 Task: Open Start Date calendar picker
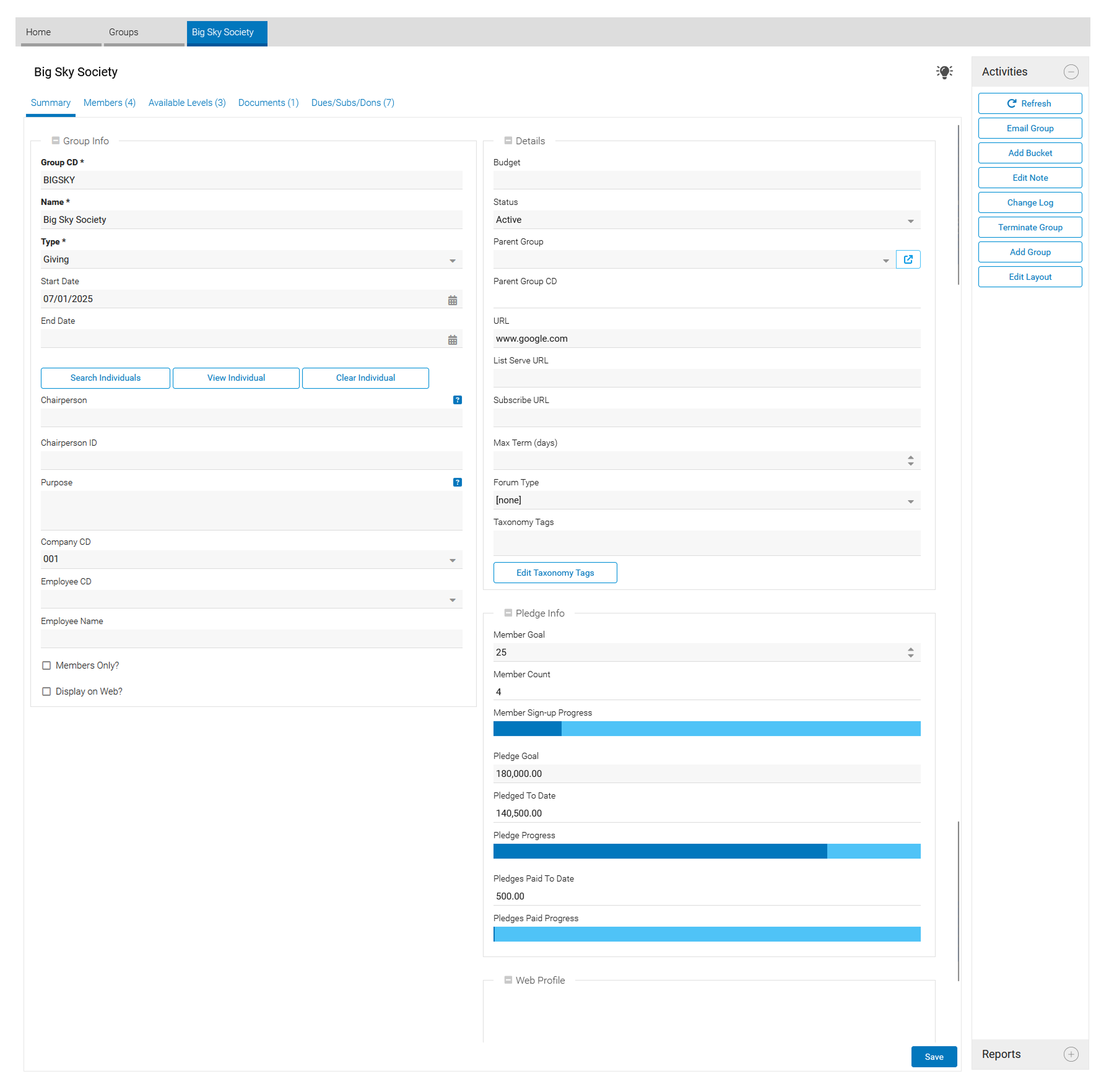tap(453, 300)
